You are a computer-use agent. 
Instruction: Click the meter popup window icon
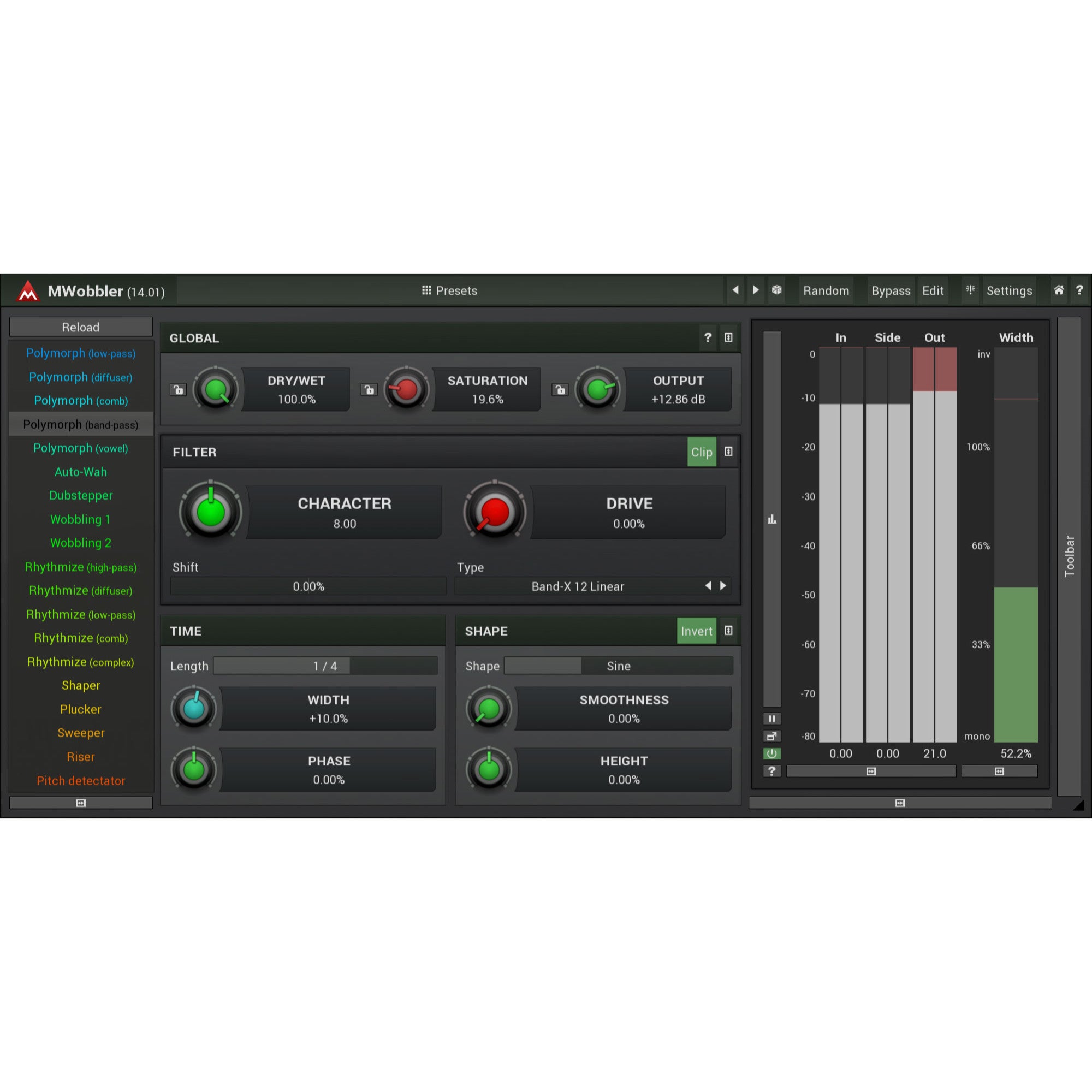click(x=771, y=736)
